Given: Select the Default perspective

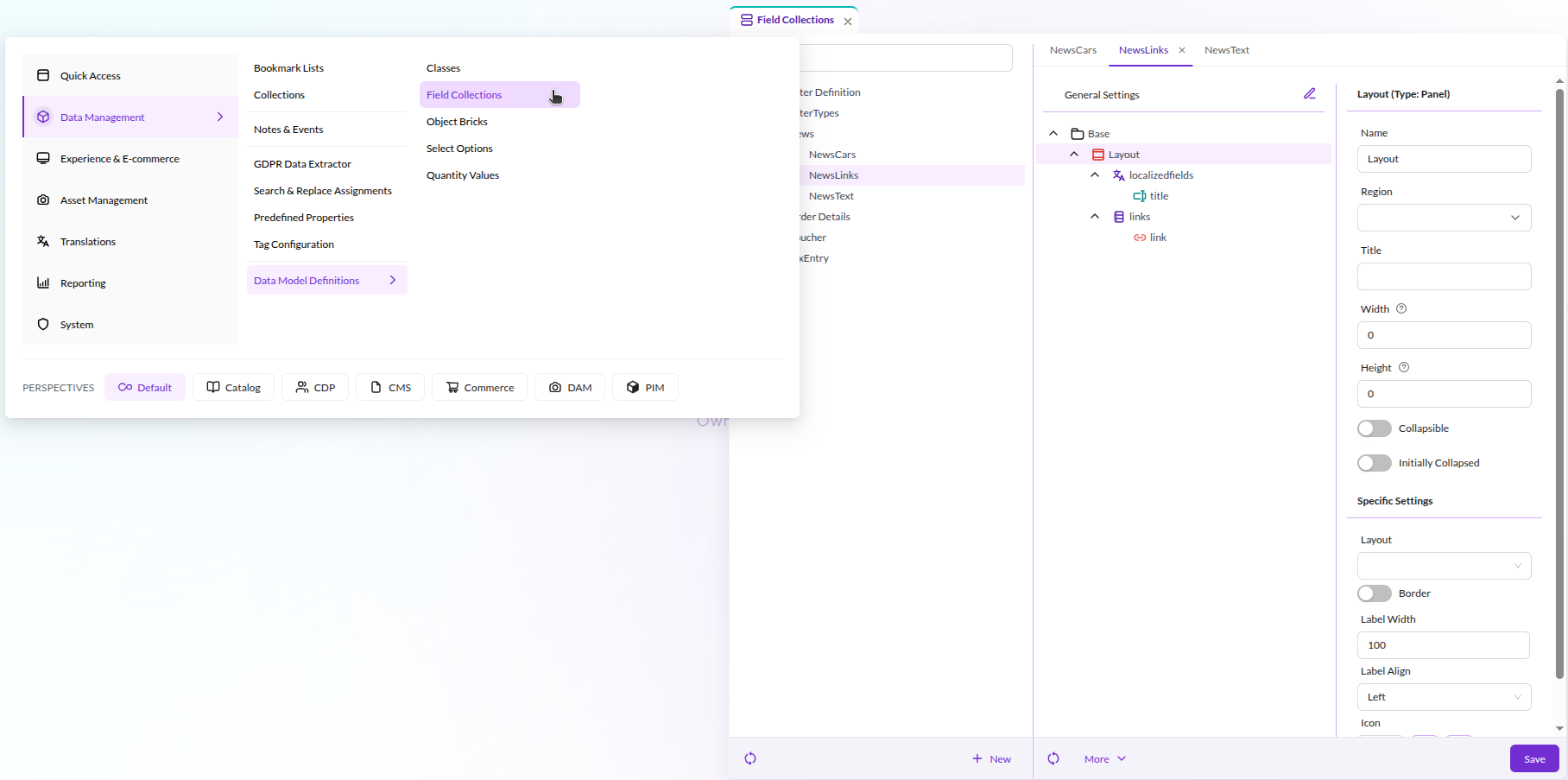Looking at the screenshot, I should coord(145,387).
